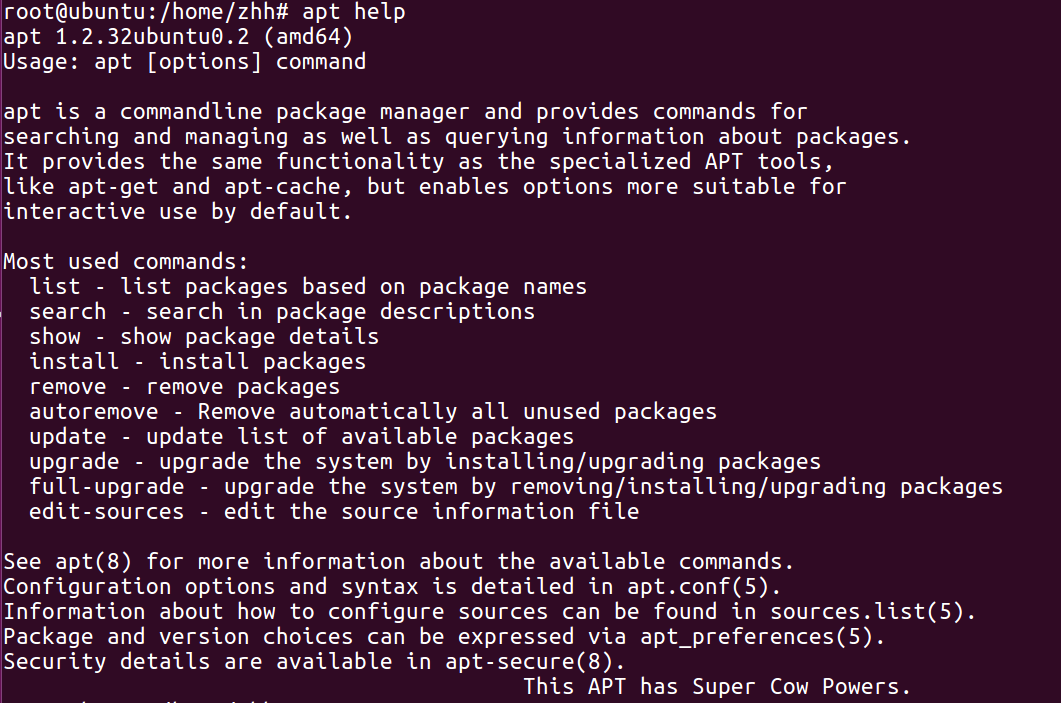Screen dimensions: 1061x703
Task: Click the 'show' command entry
Action: (x=55, y=337)
